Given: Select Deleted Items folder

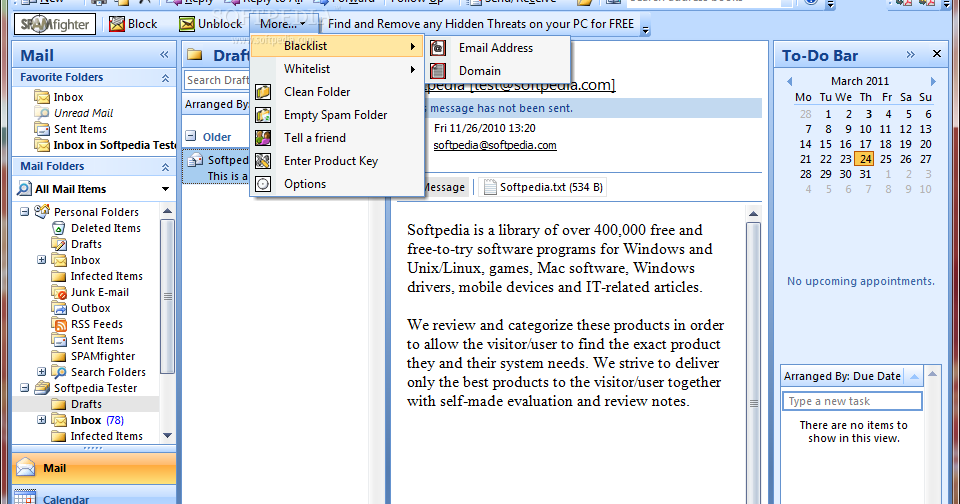Looking at the screenshot, I should 105,228.
